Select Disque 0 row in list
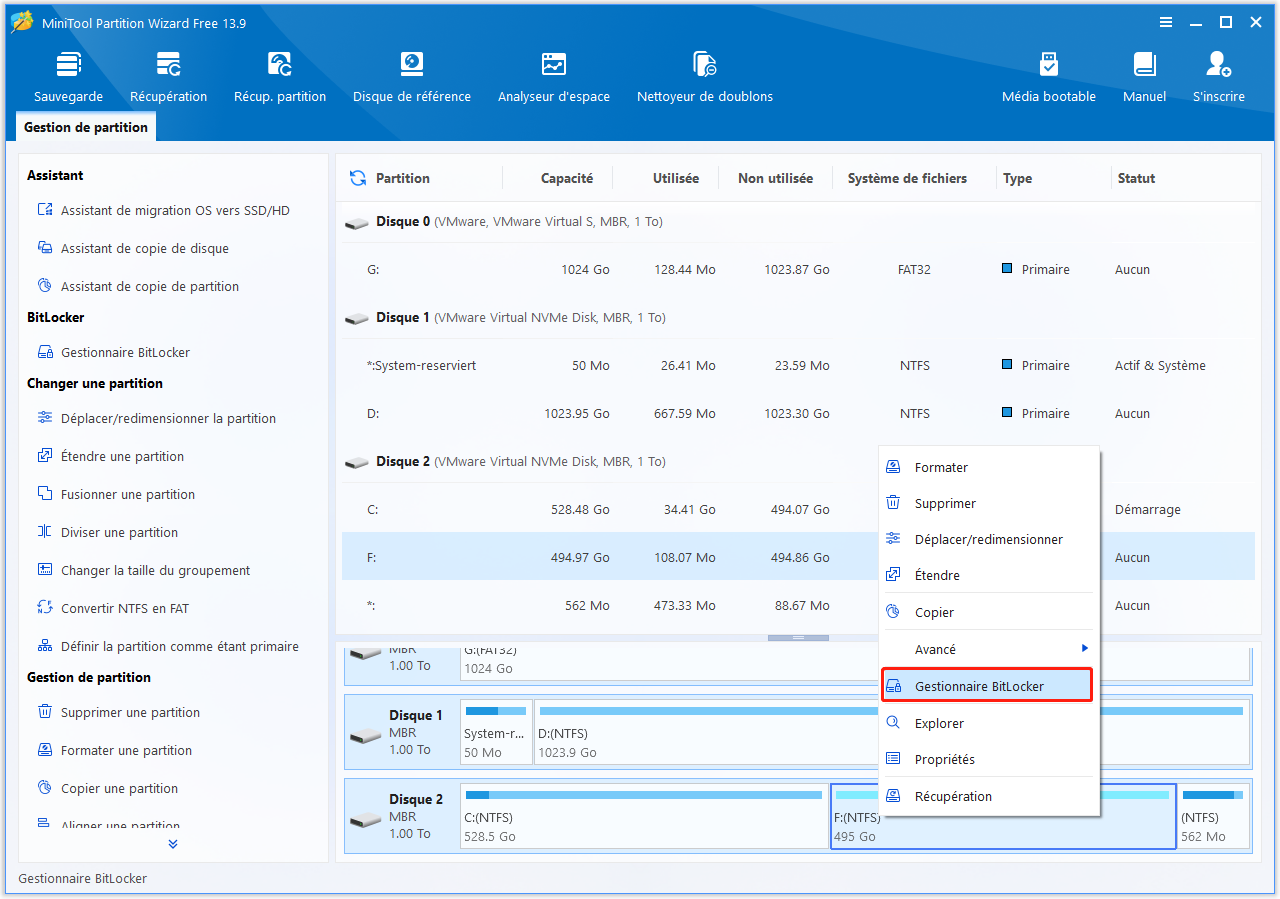This screenshot has height=899, width=1280. tap(798, 222)
